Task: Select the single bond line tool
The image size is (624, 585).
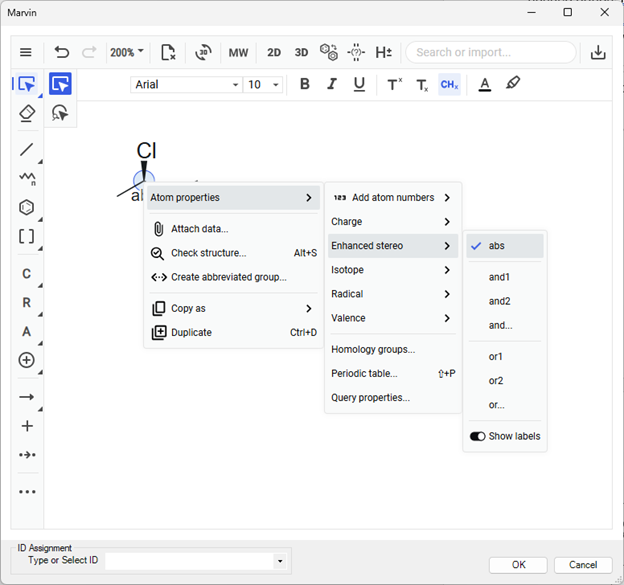Action: click(27, 150)
